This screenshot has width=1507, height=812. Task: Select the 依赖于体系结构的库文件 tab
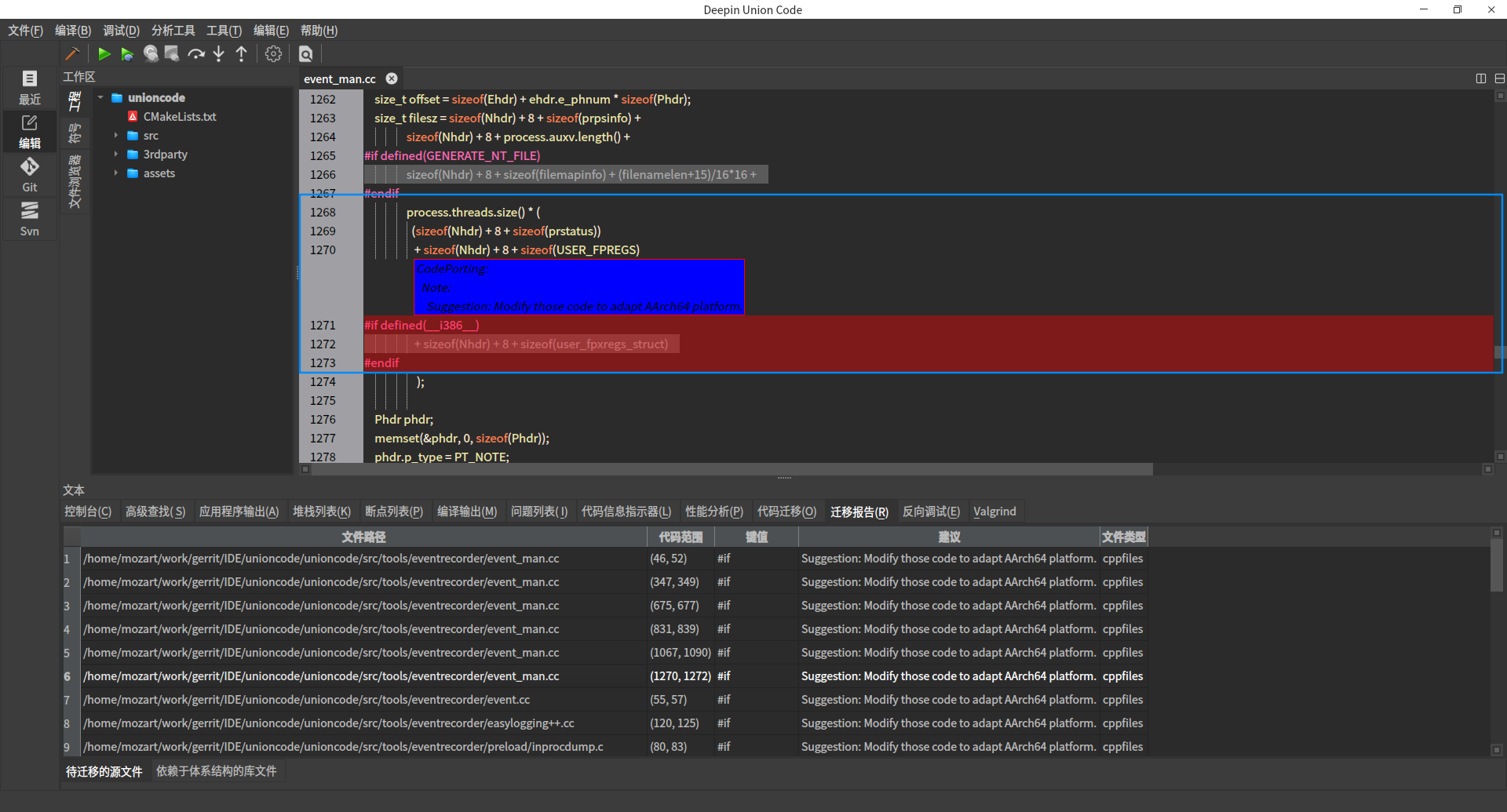(x=217, y=772)
